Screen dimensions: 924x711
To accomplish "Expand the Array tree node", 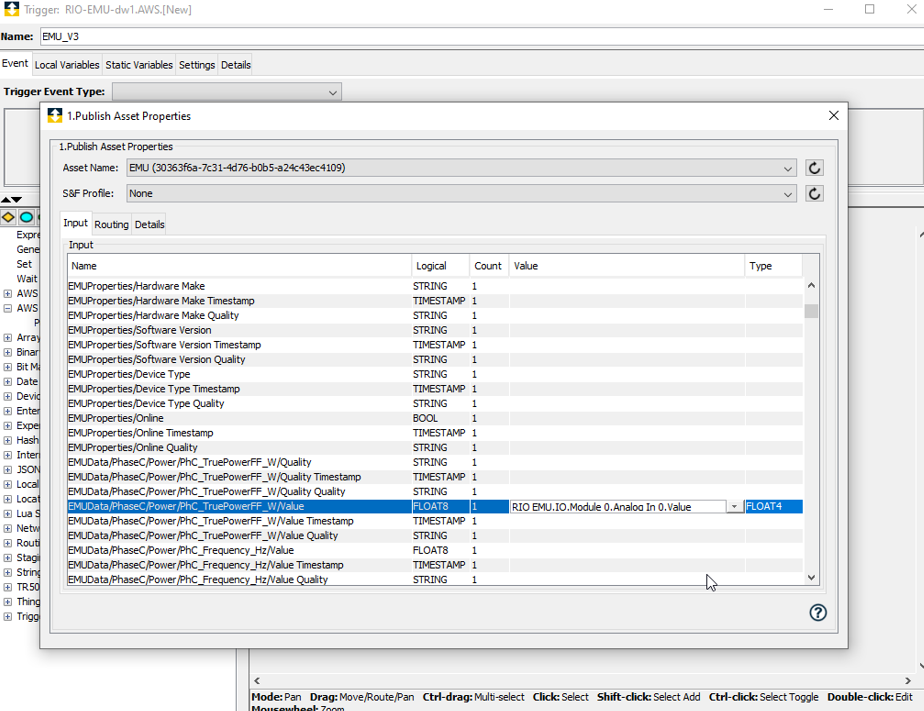I will click(8, 338).
